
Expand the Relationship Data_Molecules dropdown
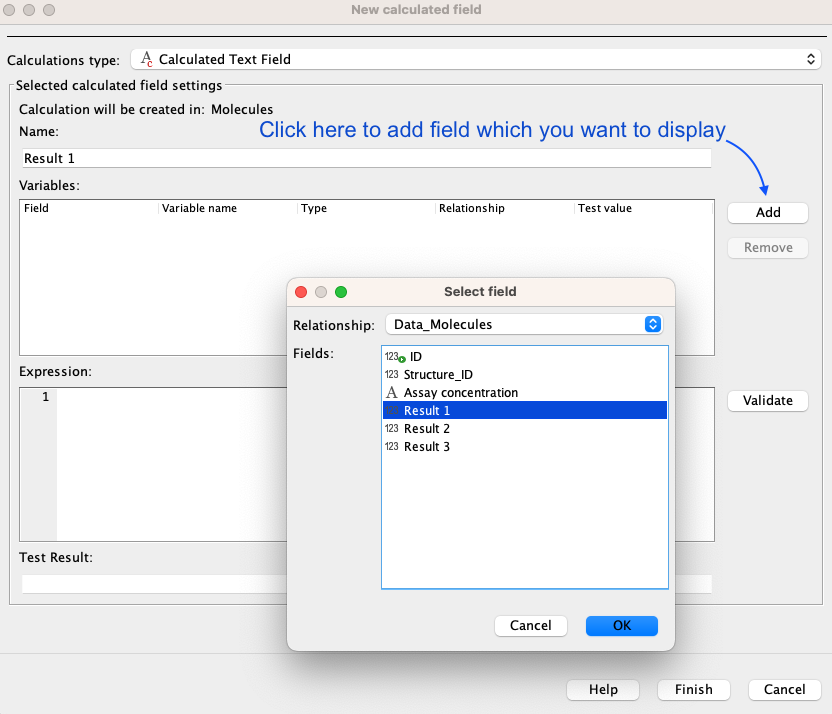tap(524, 324)
